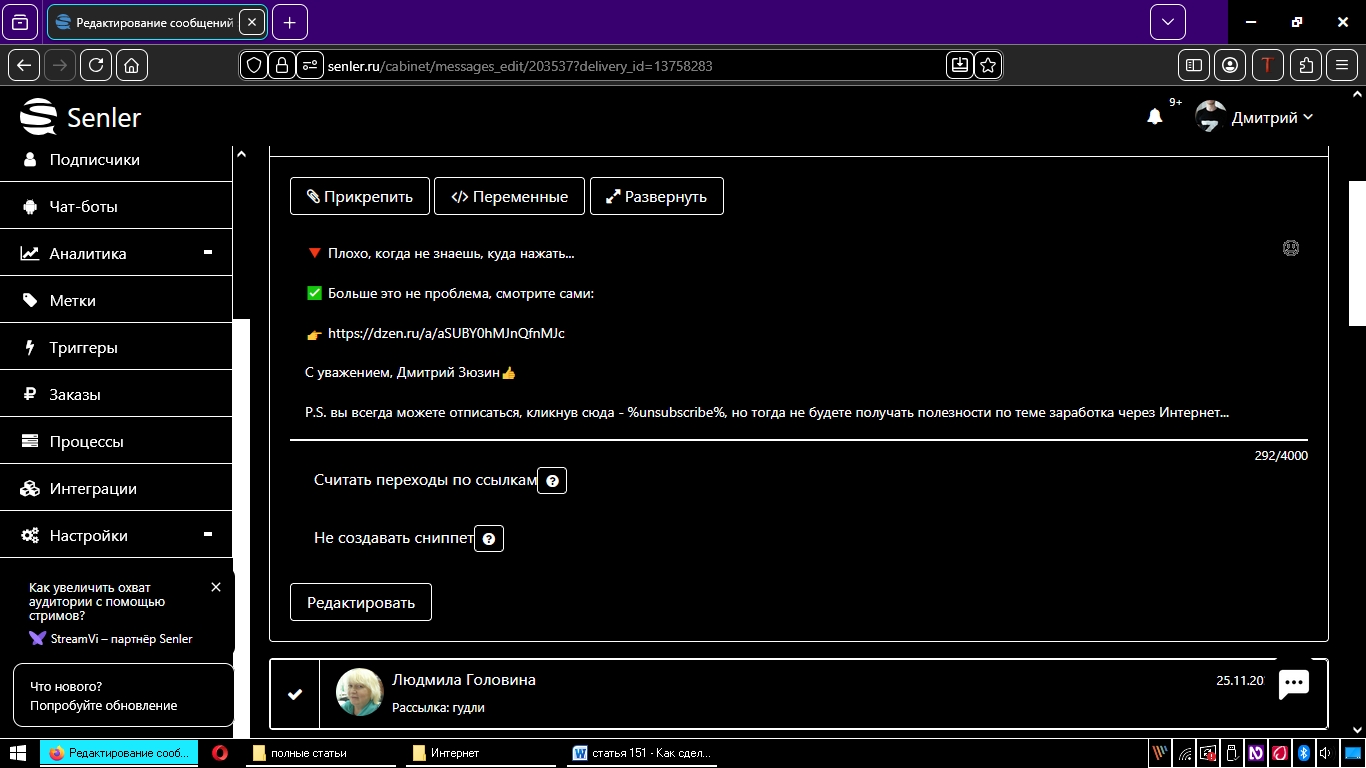The width and height of the screenshot is (1366, 768).
Task: Click help icon beside Считать переходы по ссылкам
Action: pyautogui.click(x=552, y=481)
